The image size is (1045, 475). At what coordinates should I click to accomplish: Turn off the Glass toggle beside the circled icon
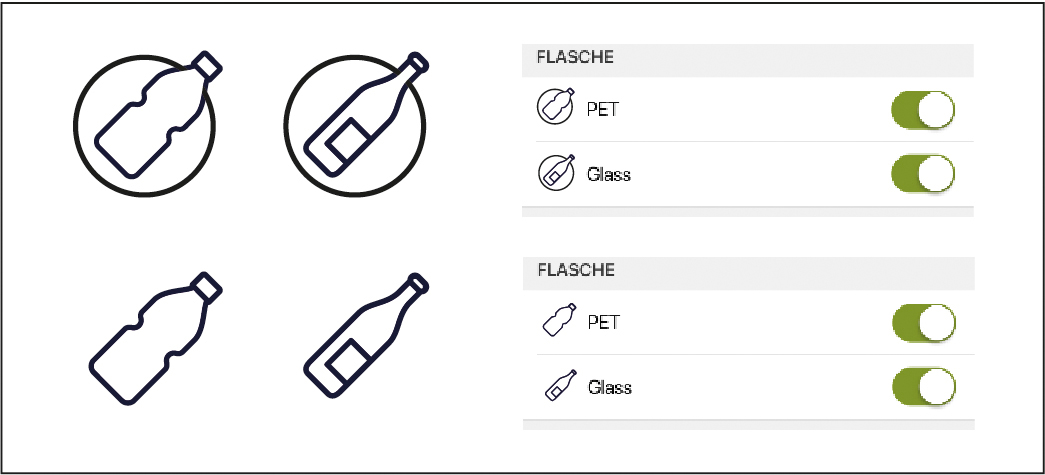click(x=923, y=173)
